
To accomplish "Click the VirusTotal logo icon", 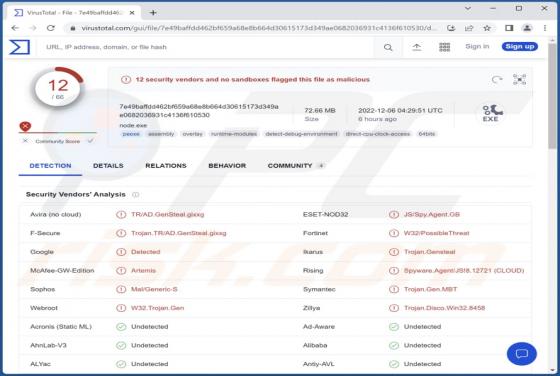I will [x=20, y=47].
